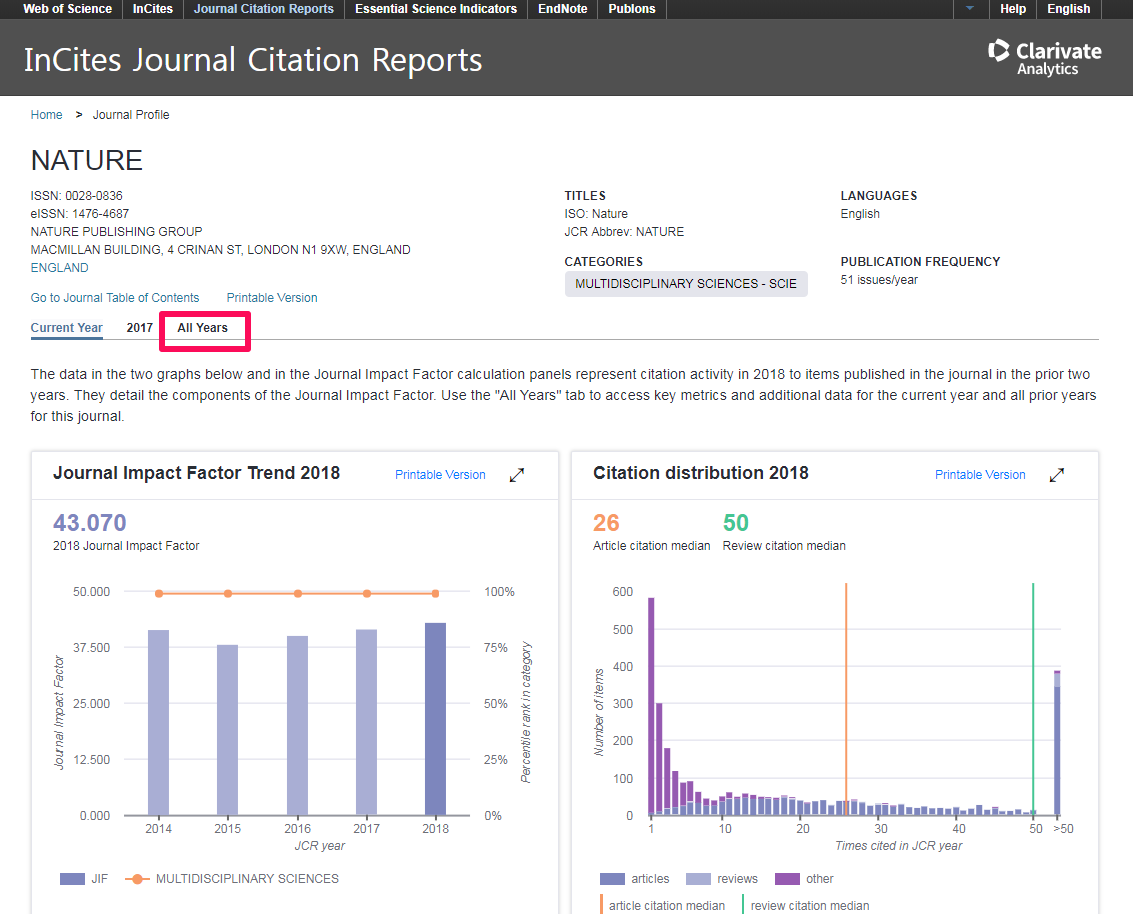Click the 2015 impact factor bar
1133x914 pixels.
point(228,730)
